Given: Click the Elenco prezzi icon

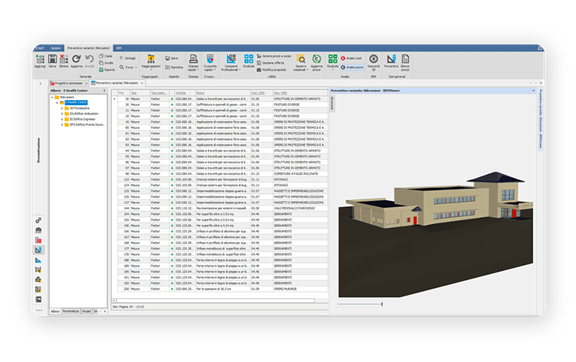Looking at the screenshot, I should (x=405, y=62).
